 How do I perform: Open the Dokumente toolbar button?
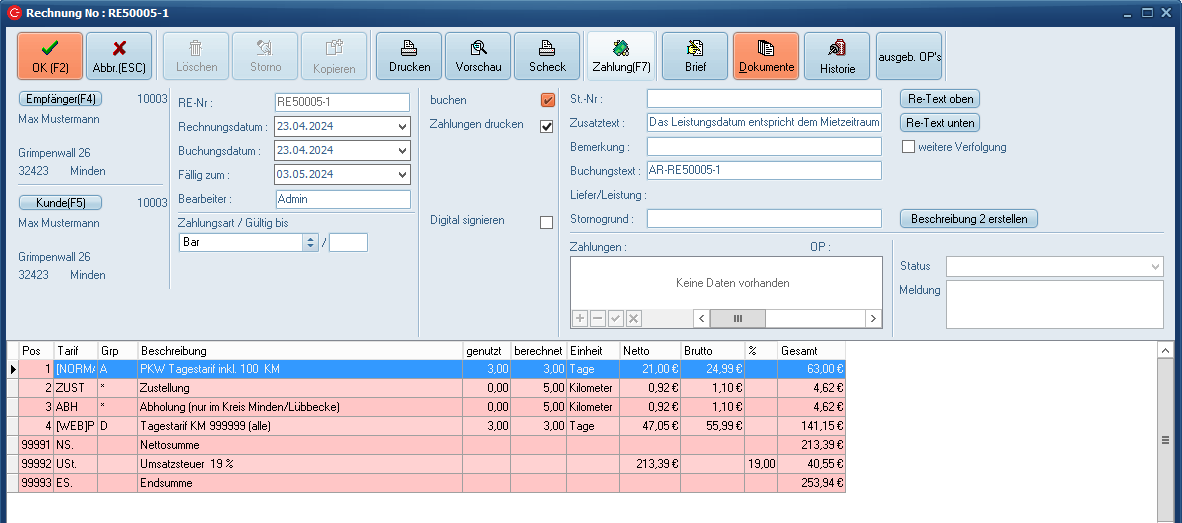click(766, 56)
